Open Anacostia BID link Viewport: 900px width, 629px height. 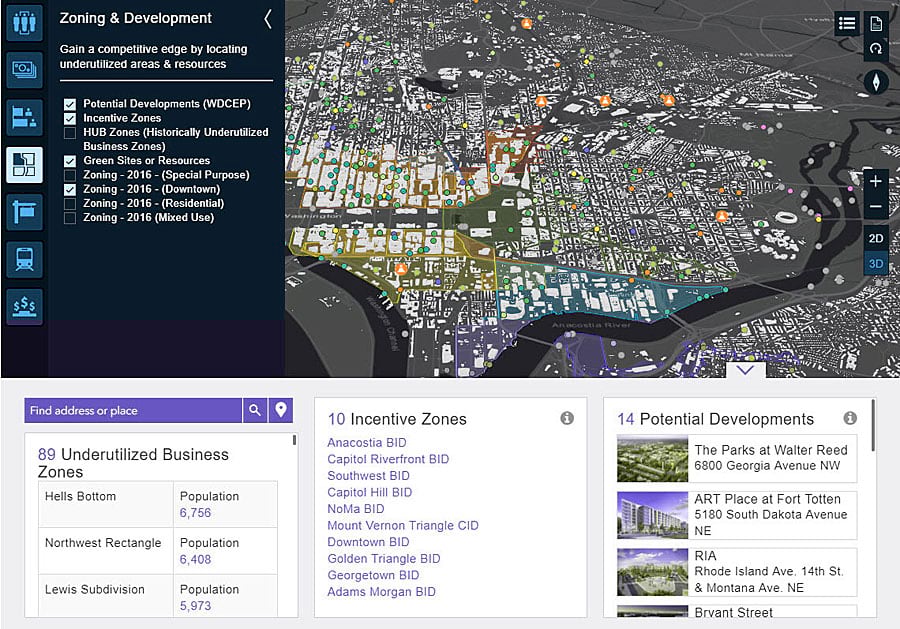(367, 442)
